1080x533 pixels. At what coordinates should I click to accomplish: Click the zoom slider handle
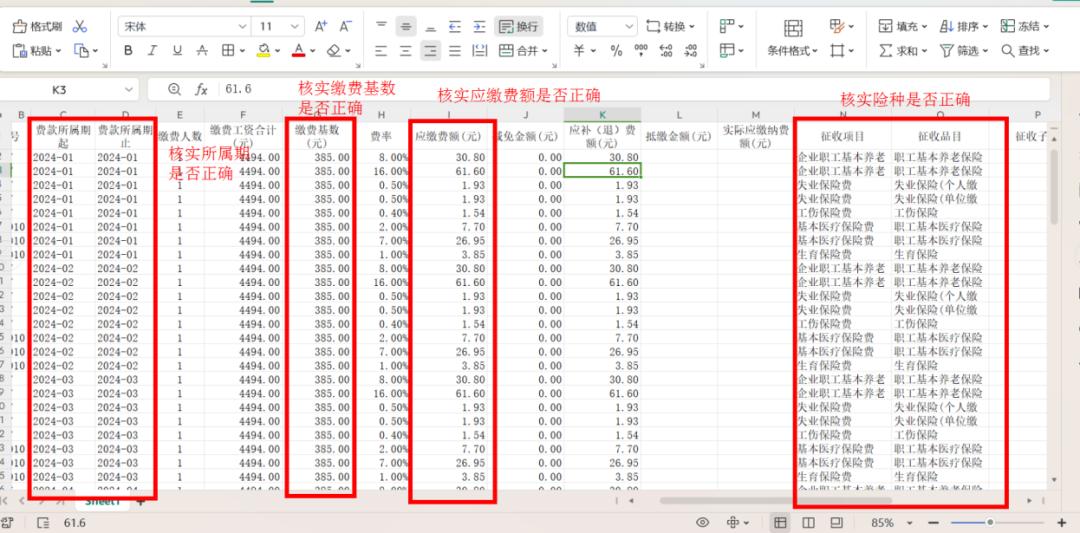point(990,523)
